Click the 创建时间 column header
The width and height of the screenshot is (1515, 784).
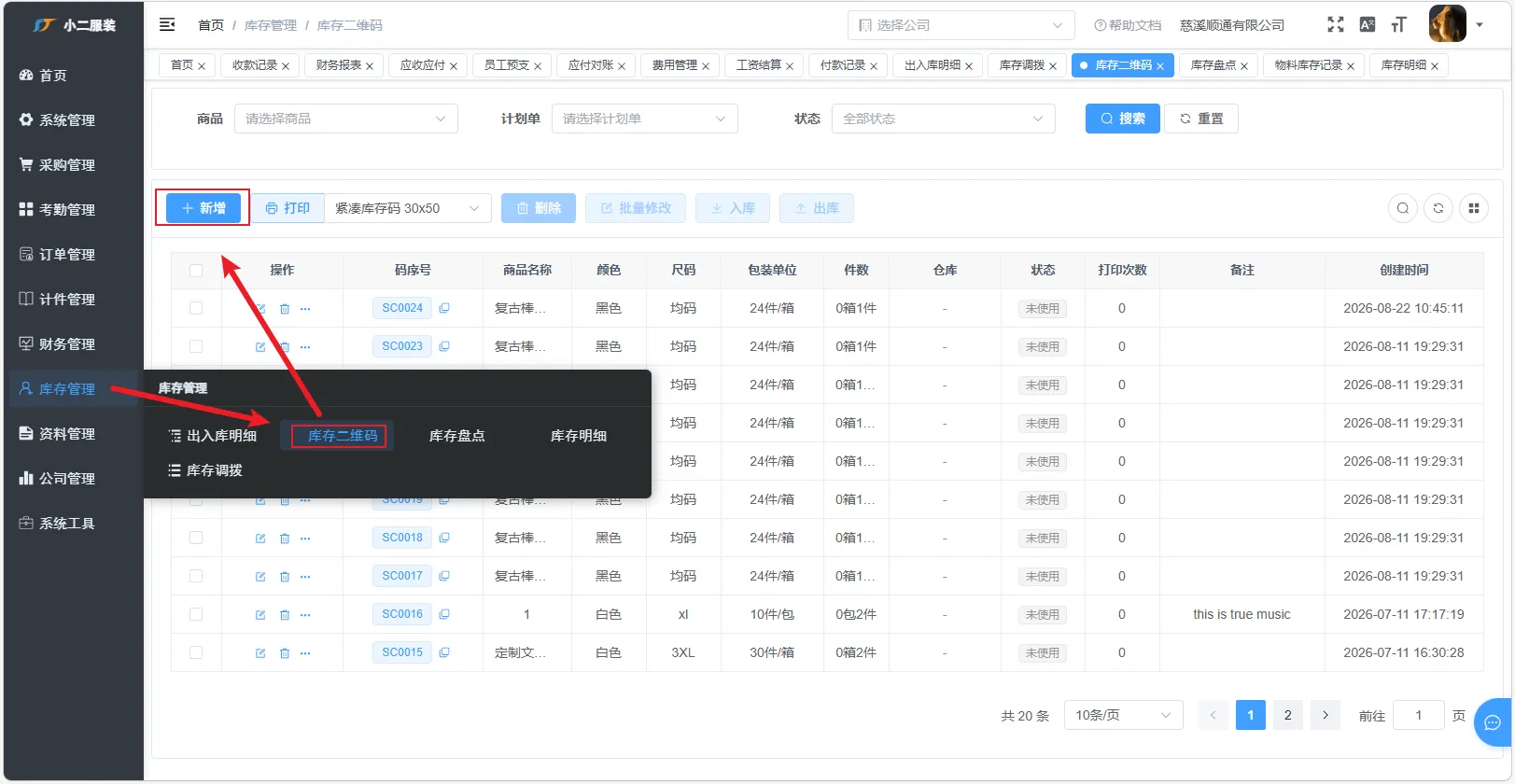point(1404,271)
